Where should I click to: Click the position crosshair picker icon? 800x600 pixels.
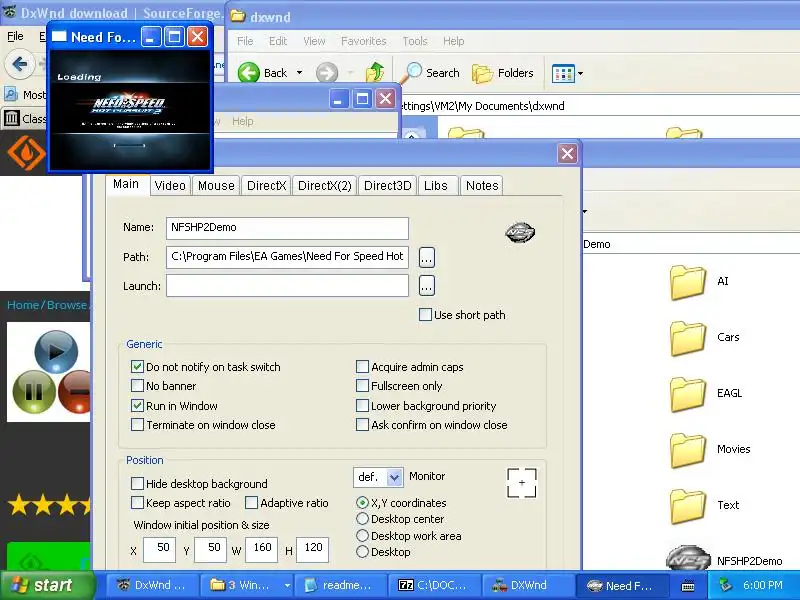[x=521, y=483]
